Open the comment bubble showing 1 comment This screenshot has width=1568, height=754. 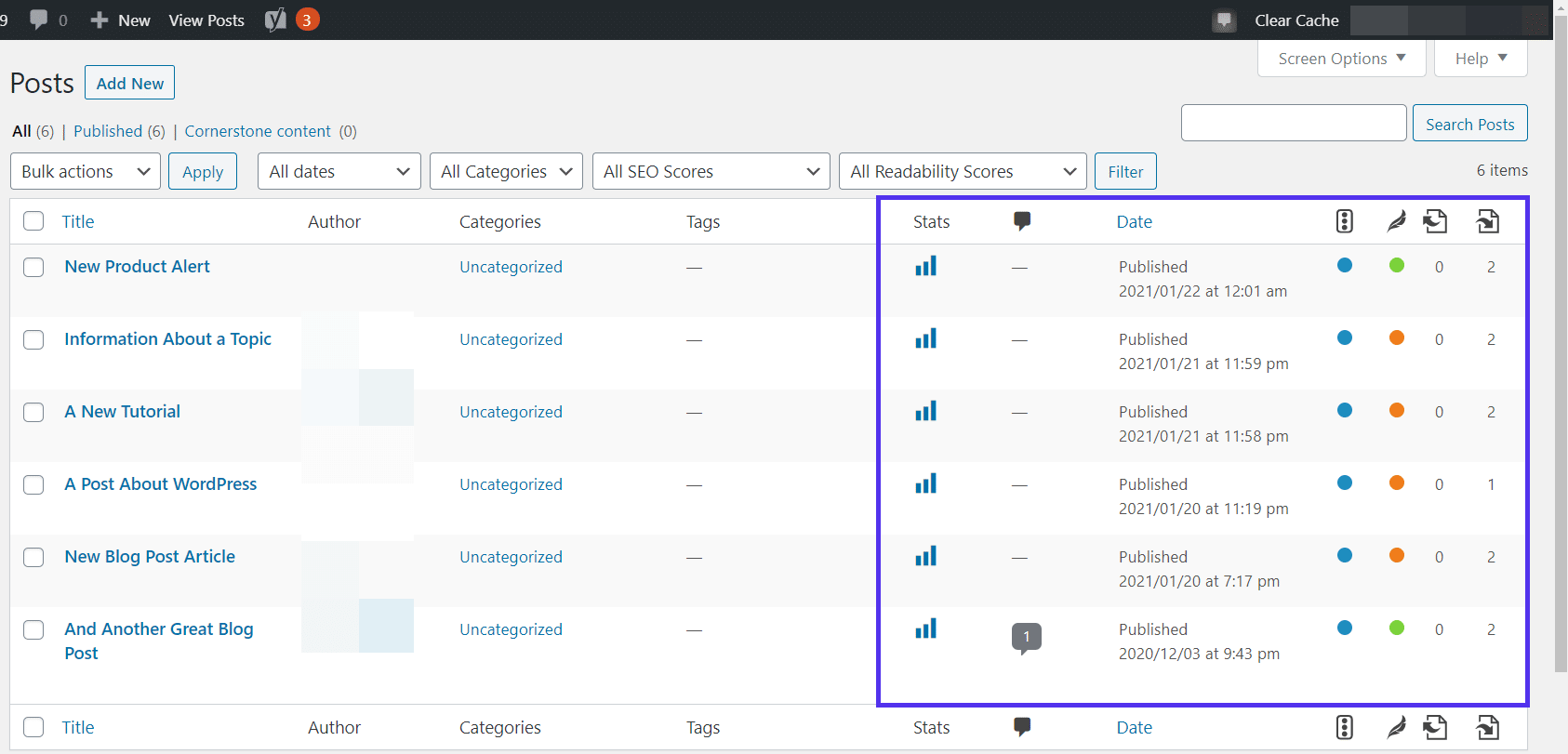pos(1026,637)
